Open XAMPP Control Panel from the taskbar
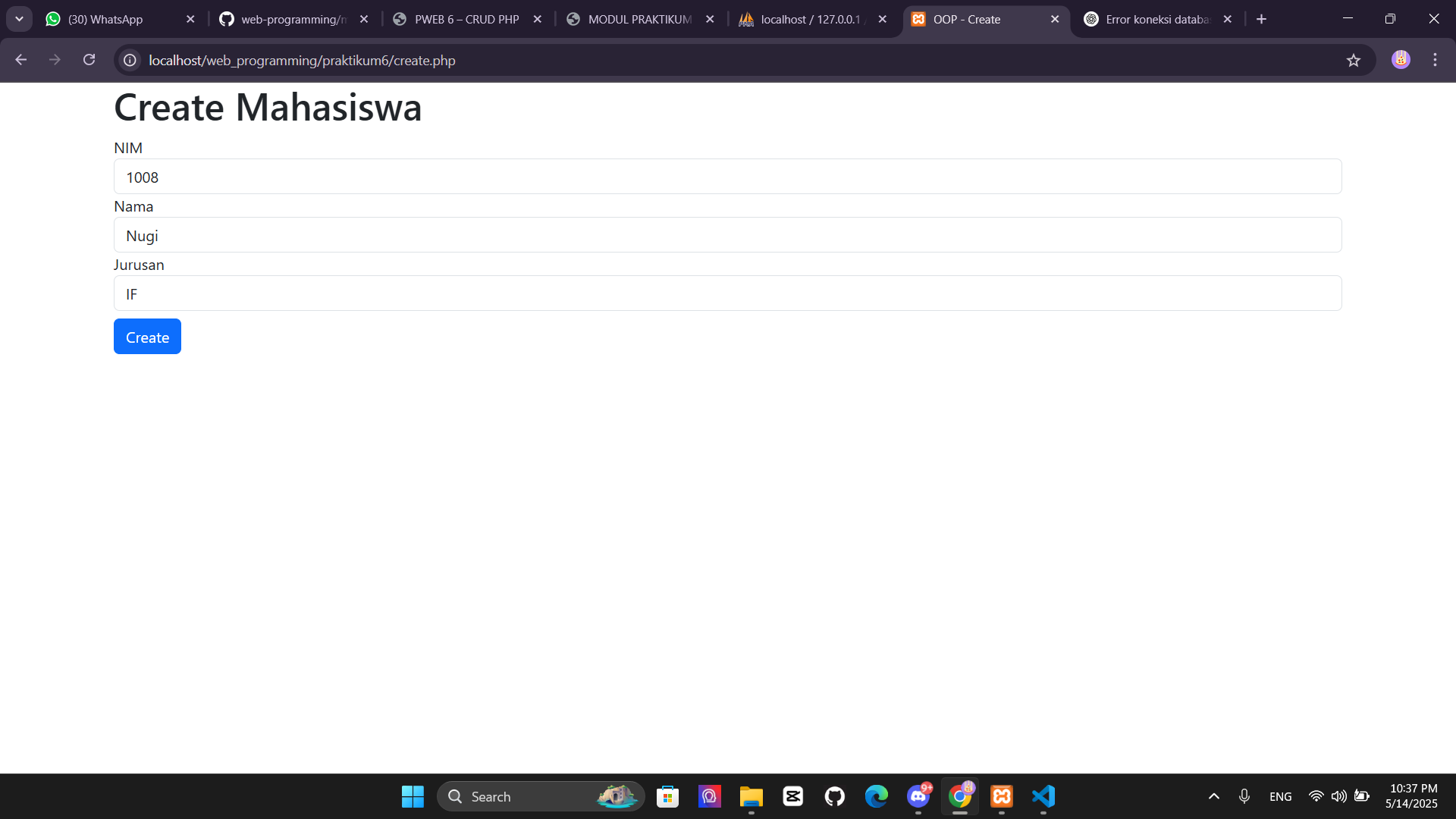Screen dimensions: 1456x819 (1001, 796)
